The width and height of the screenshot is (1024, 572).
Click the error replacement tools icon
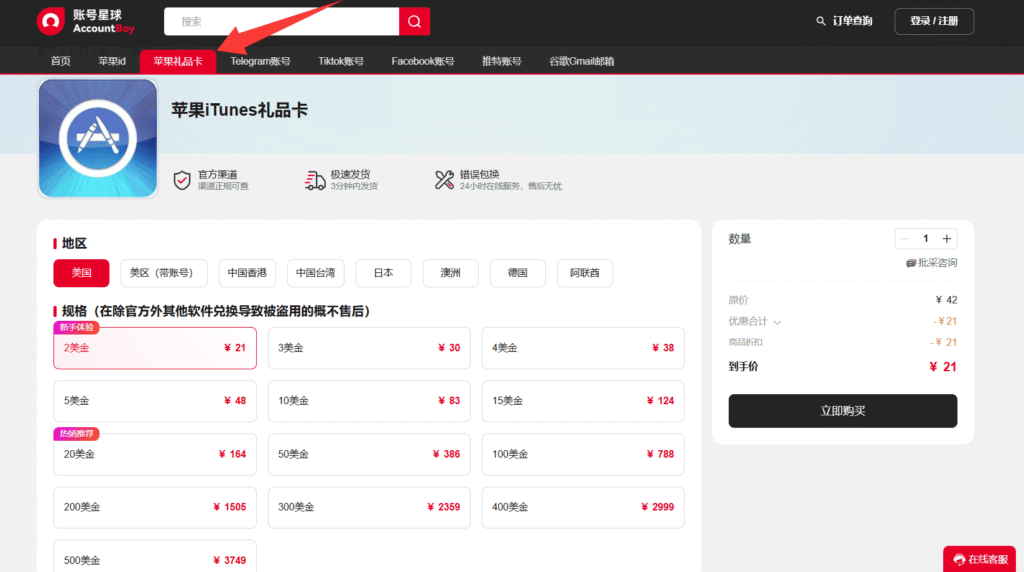click(444, 180)
